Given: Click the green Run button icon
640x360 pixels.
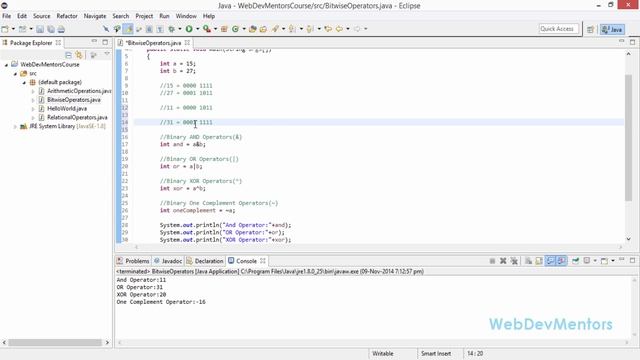Looking at the screenshot, I should click(189, 29).
